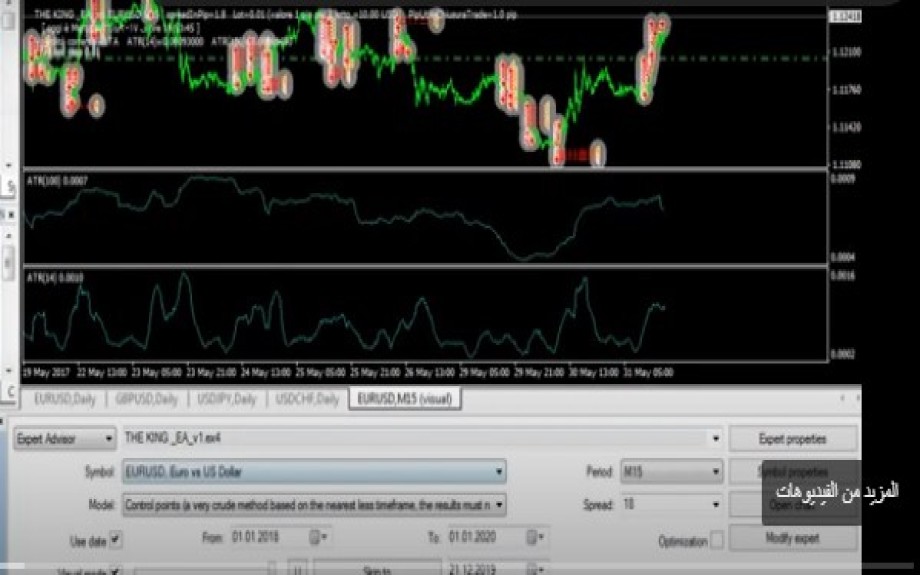Expand the THE KING_EA_v1.ex4 expert file list

coord(714,439)
